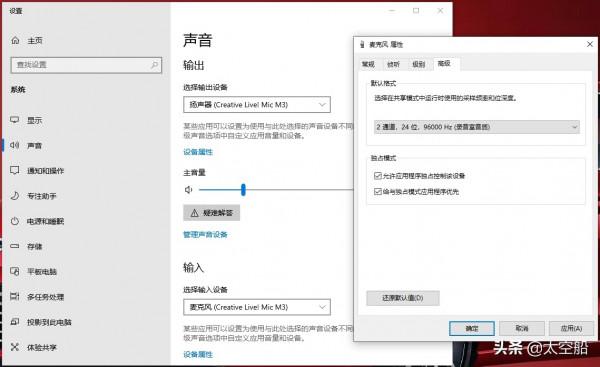Open output device dropdown 扬声器 (Creative Live! Mic M3)
Viewport: 600px width, 367px height.
click(257, 104)
